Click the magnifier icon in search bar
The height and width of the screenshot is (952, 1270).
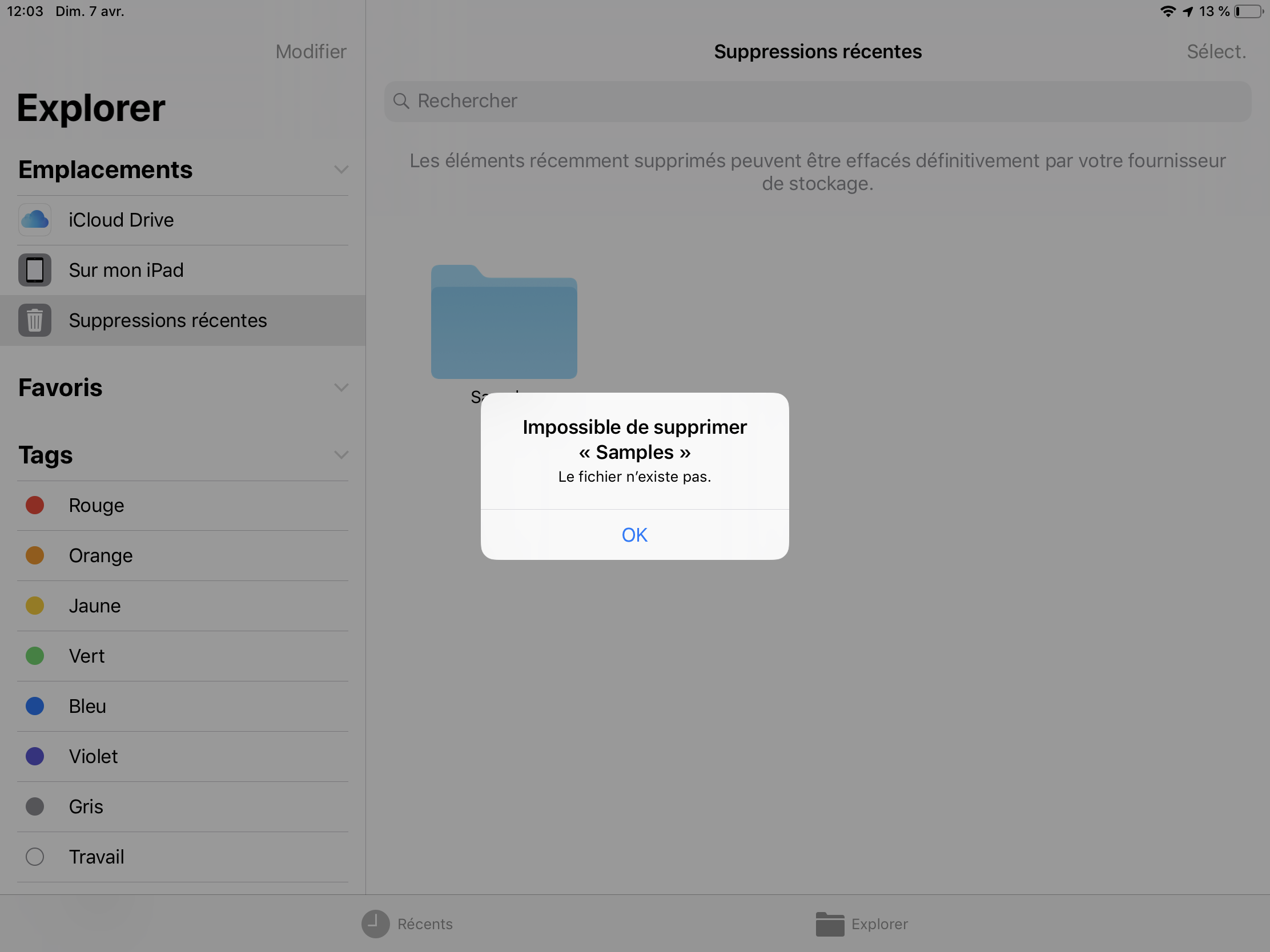[401, 101]
